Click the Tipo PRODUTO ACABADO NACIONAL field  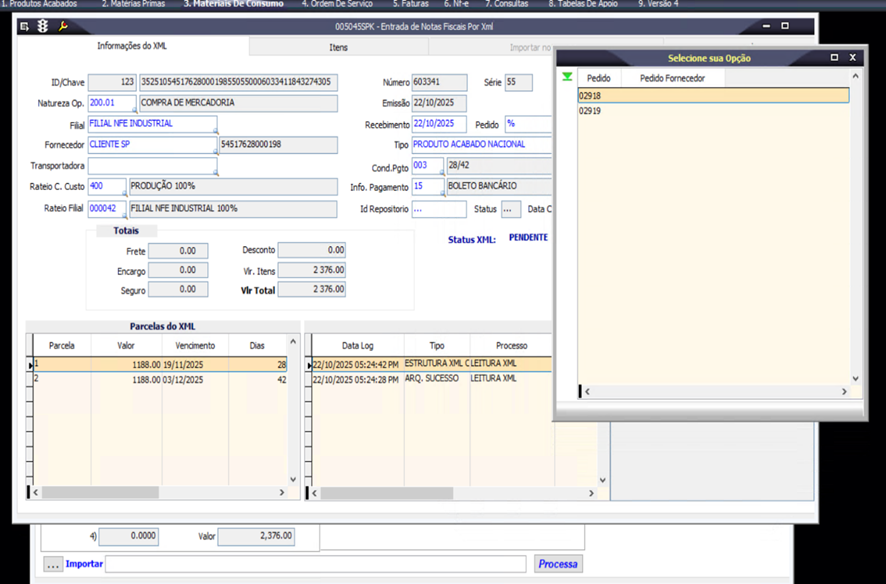coord(482,145)
